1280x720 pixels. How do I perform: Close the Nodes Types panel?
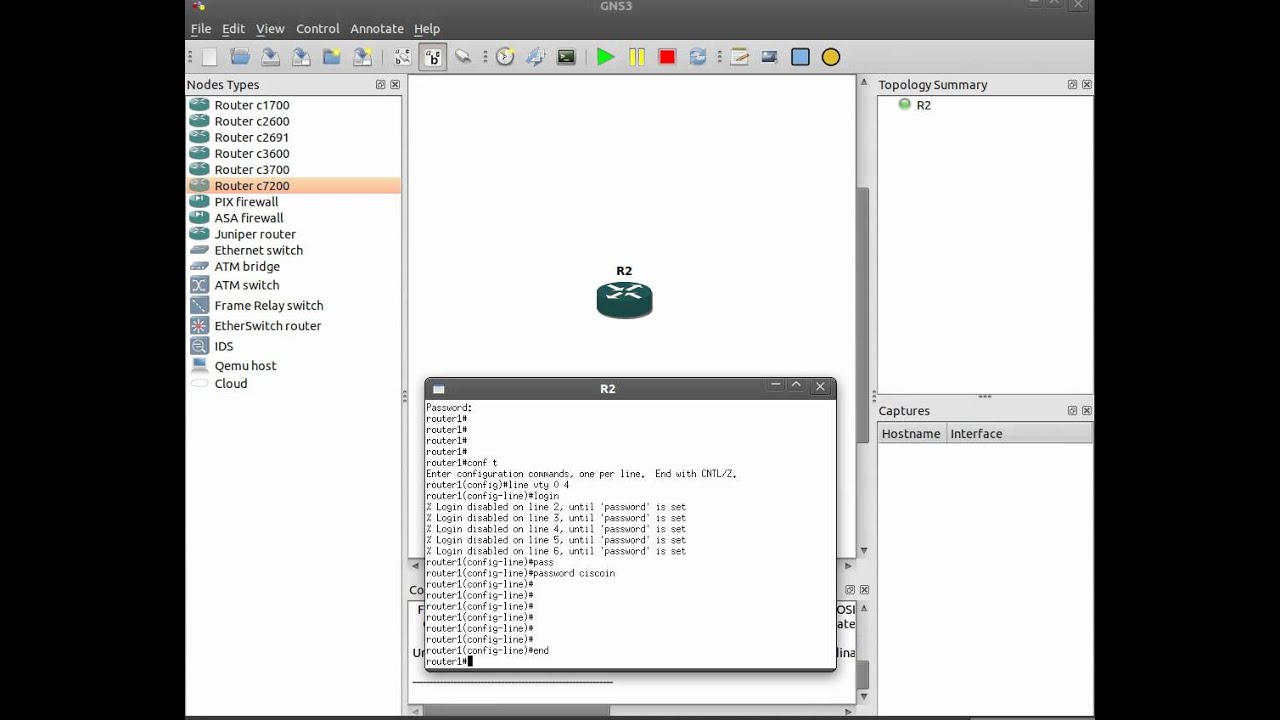click(x=395, y=85)
